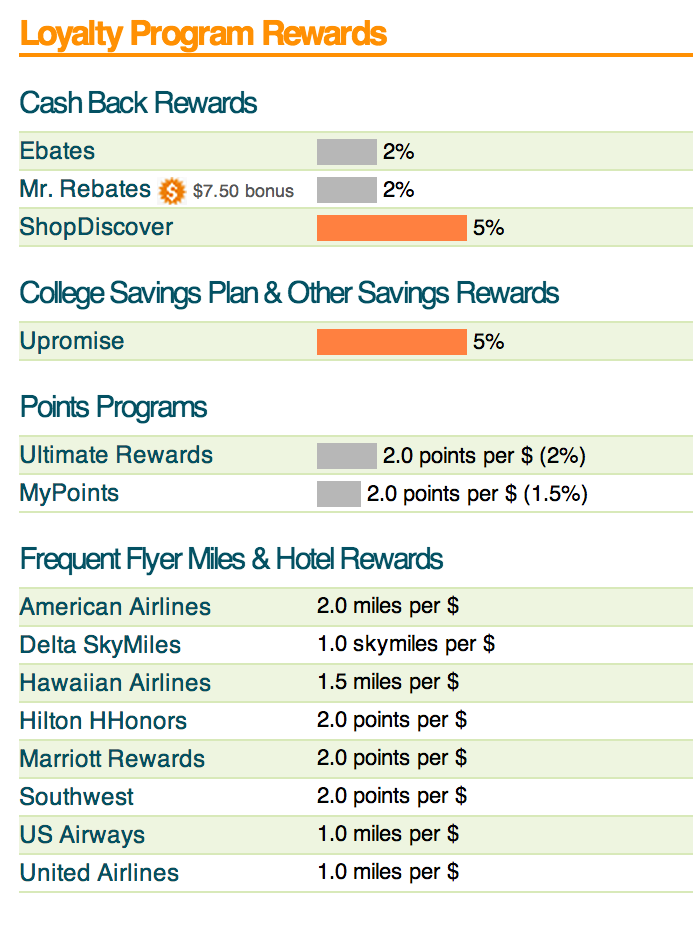Open the MyPoints program link

pos(69,494)
